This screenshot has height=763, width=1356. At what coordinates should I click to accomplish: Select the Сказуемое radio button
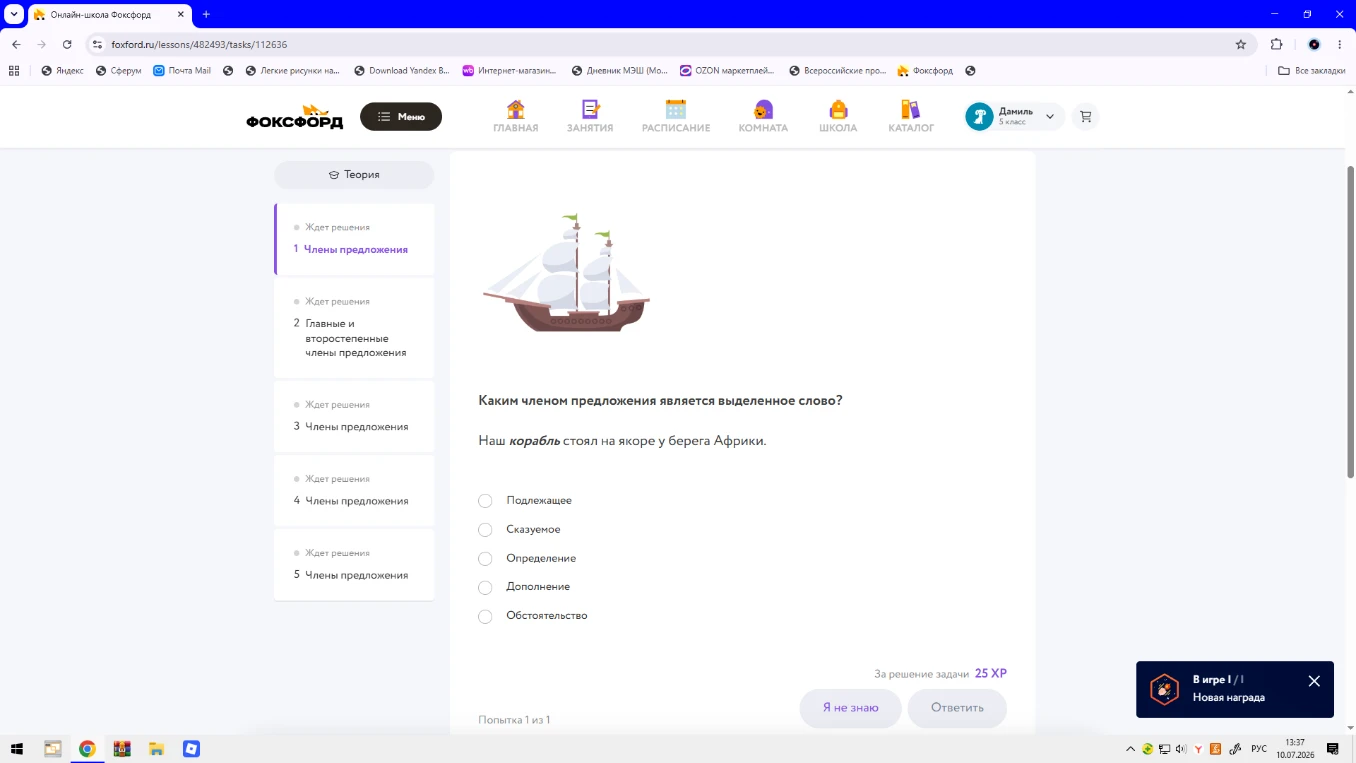[485, 530]
